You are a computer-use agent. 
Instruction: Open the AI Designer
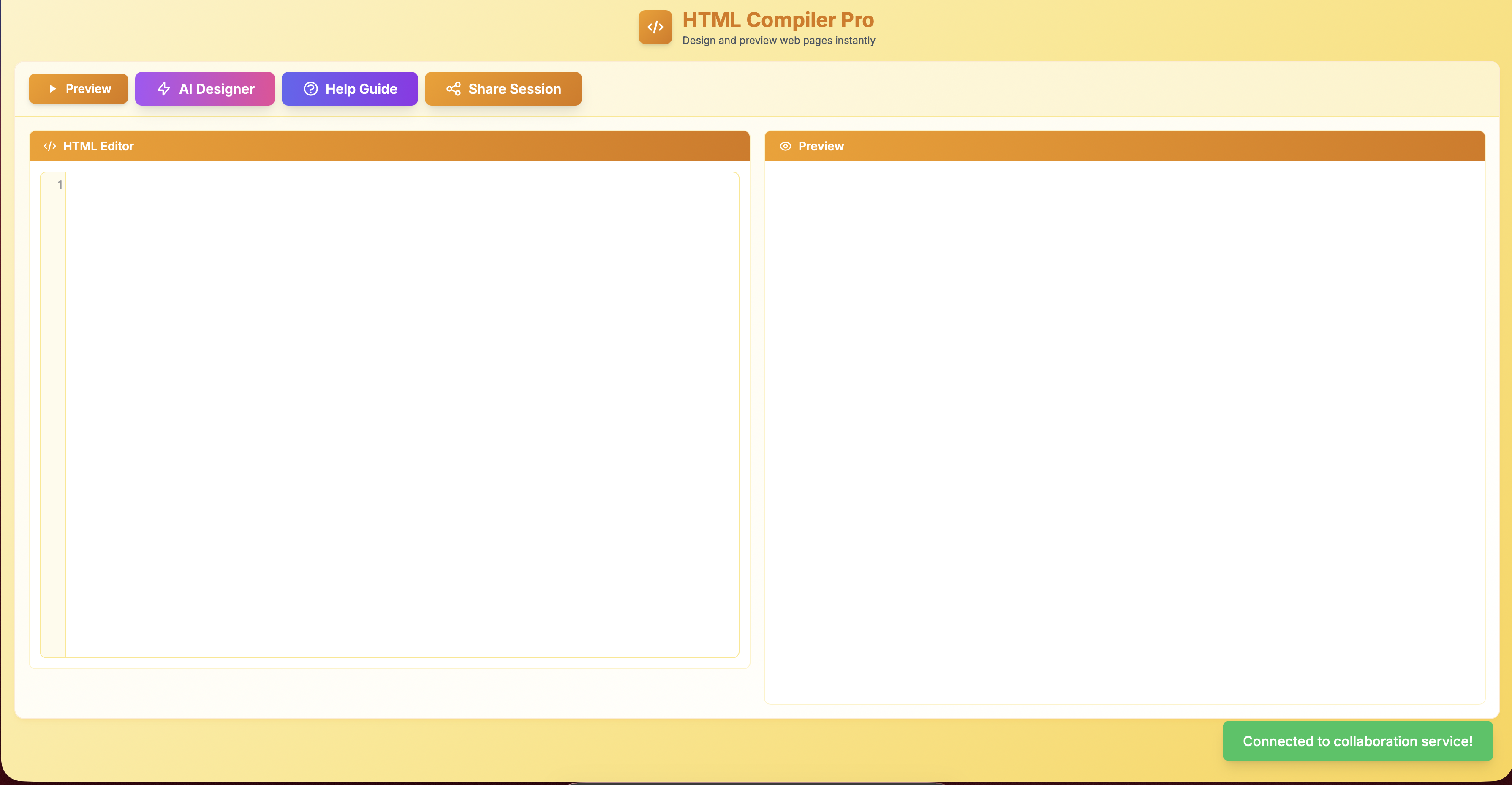[205, 89]
